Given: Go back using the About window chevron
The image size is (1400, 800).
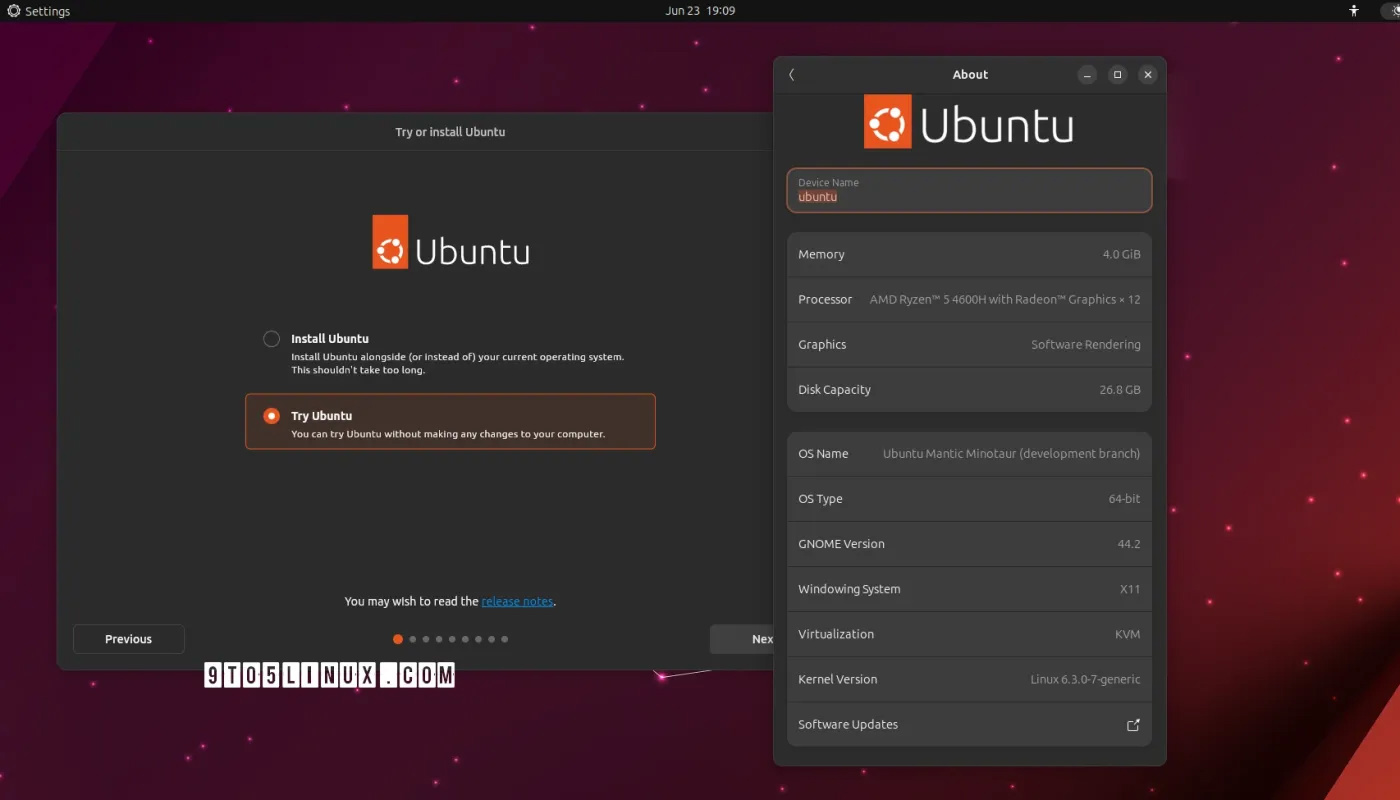Looking at the screenshot, I should coord(791,74).
